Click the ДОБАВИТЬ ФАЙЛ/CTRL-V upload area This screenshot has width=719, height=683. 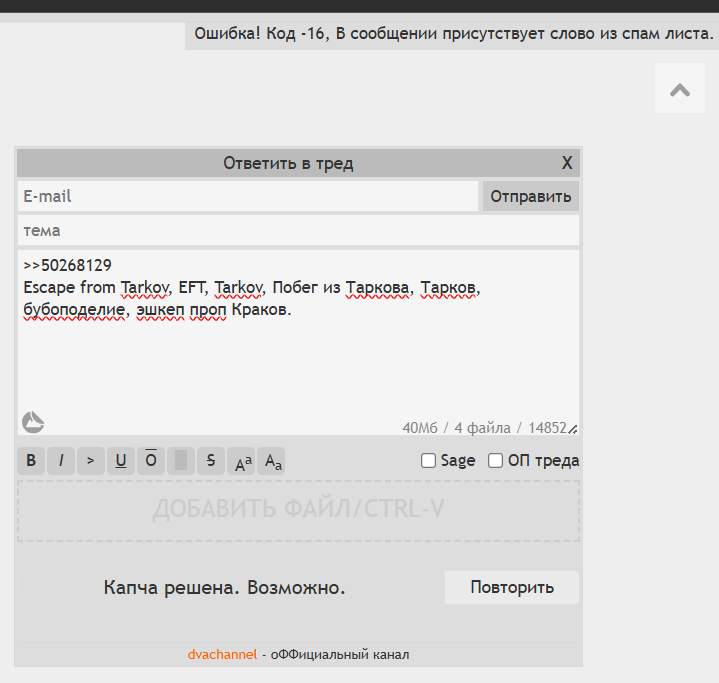pos(299,511)
